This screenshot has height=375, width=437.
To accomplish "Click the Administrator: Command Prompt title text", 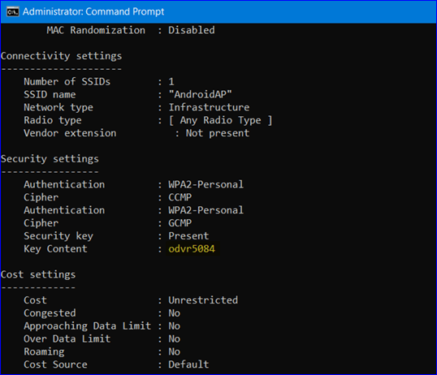I will point(93,12).
